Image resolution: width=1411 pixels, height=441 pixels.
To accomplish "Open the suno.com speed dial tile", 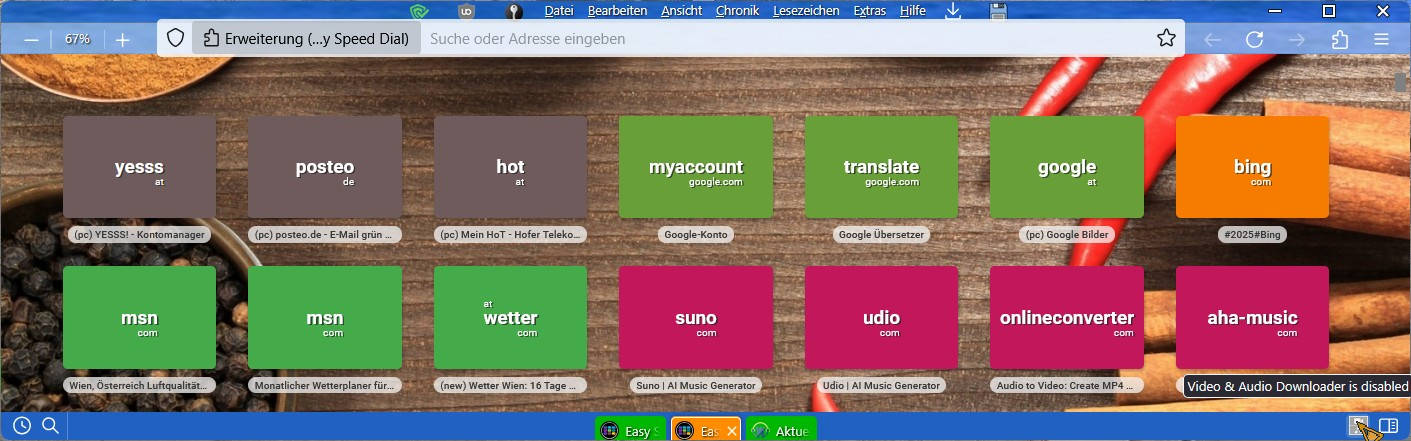I will pyautogui.click(x=696, y=317).
